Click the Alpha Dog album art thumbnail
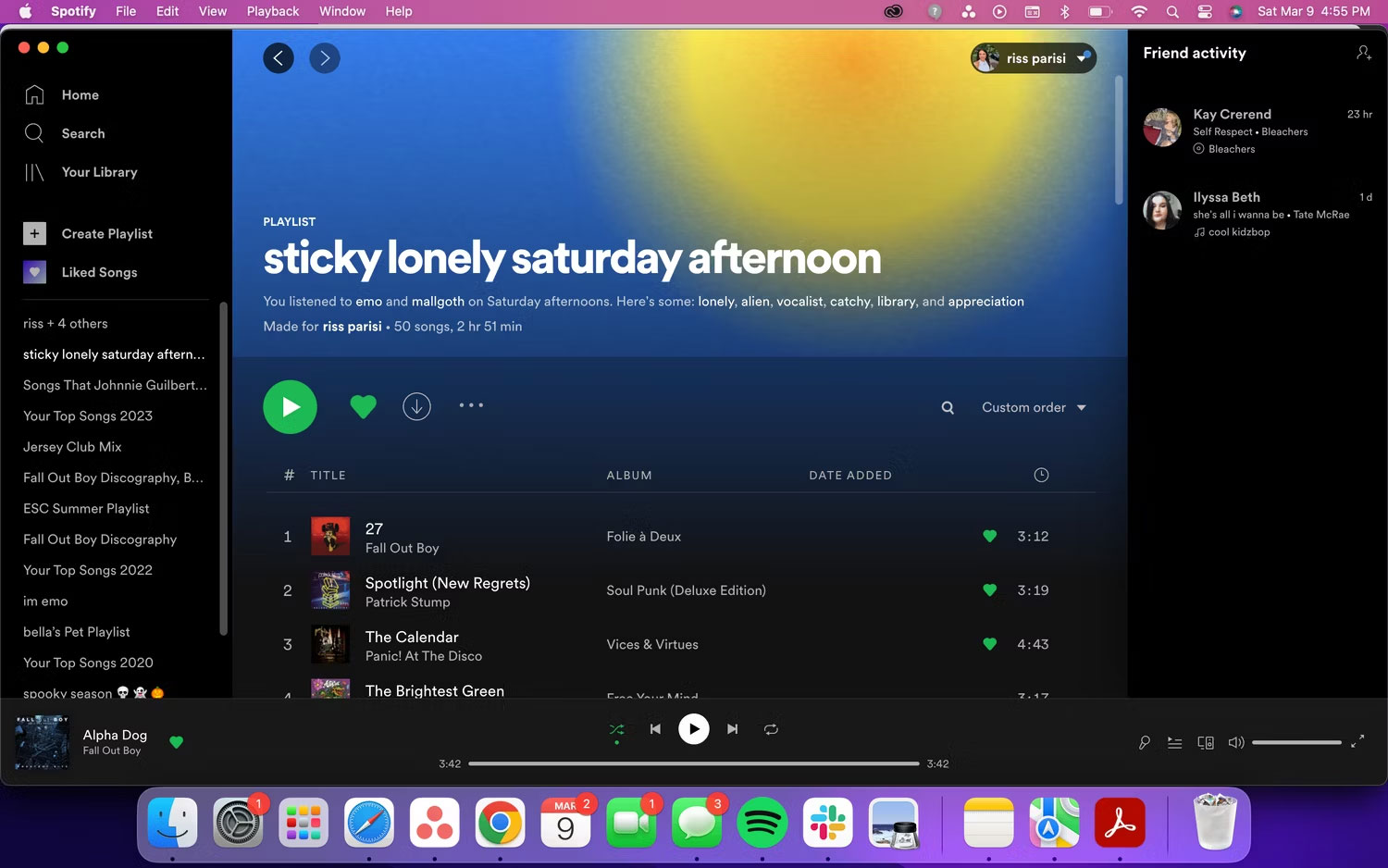1388x868 pixels. (x=43, y=742)
